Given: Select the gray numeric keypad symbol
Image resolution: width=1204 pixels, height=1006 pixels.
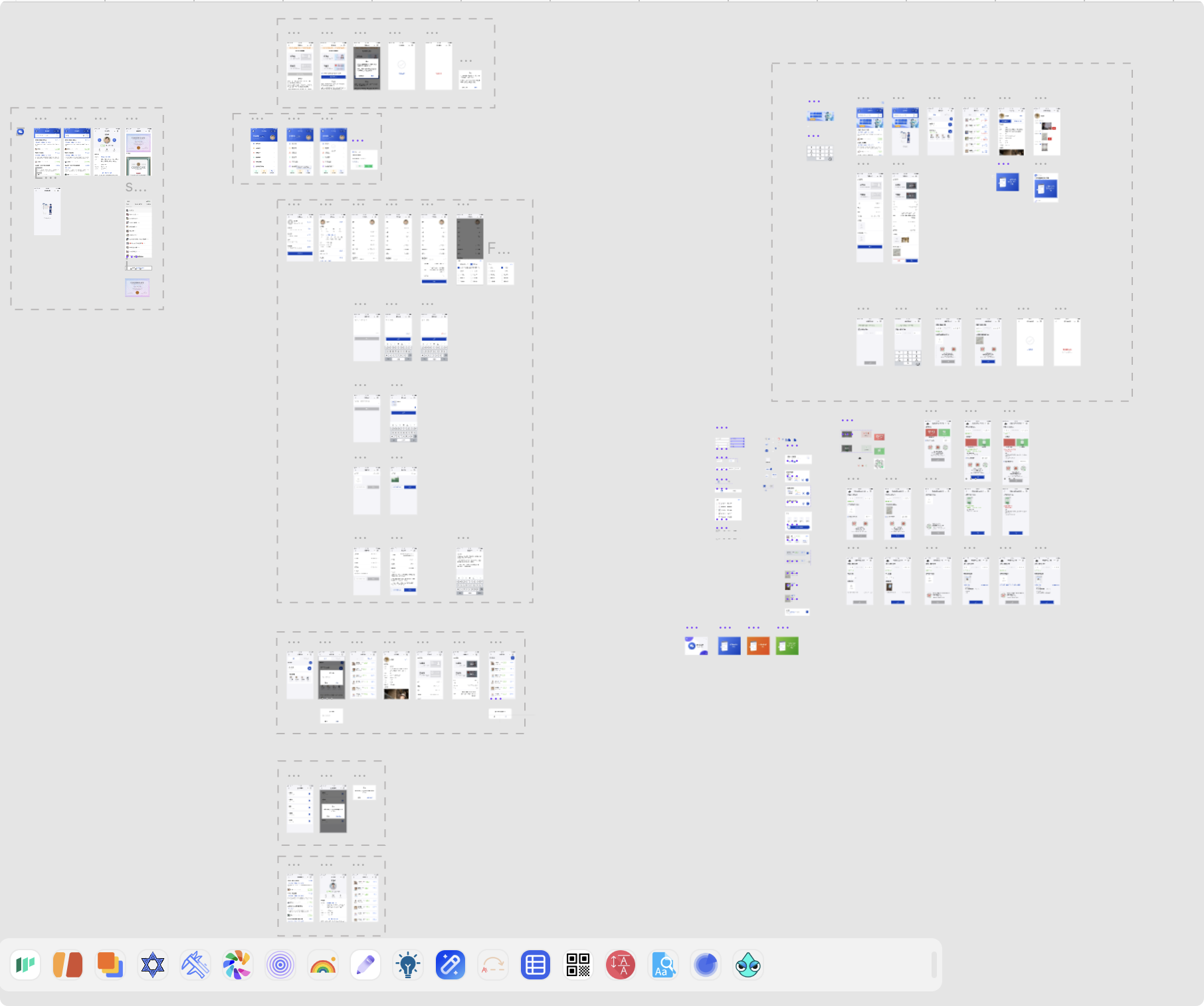Looking at the screenshot, I should (820, 153).
